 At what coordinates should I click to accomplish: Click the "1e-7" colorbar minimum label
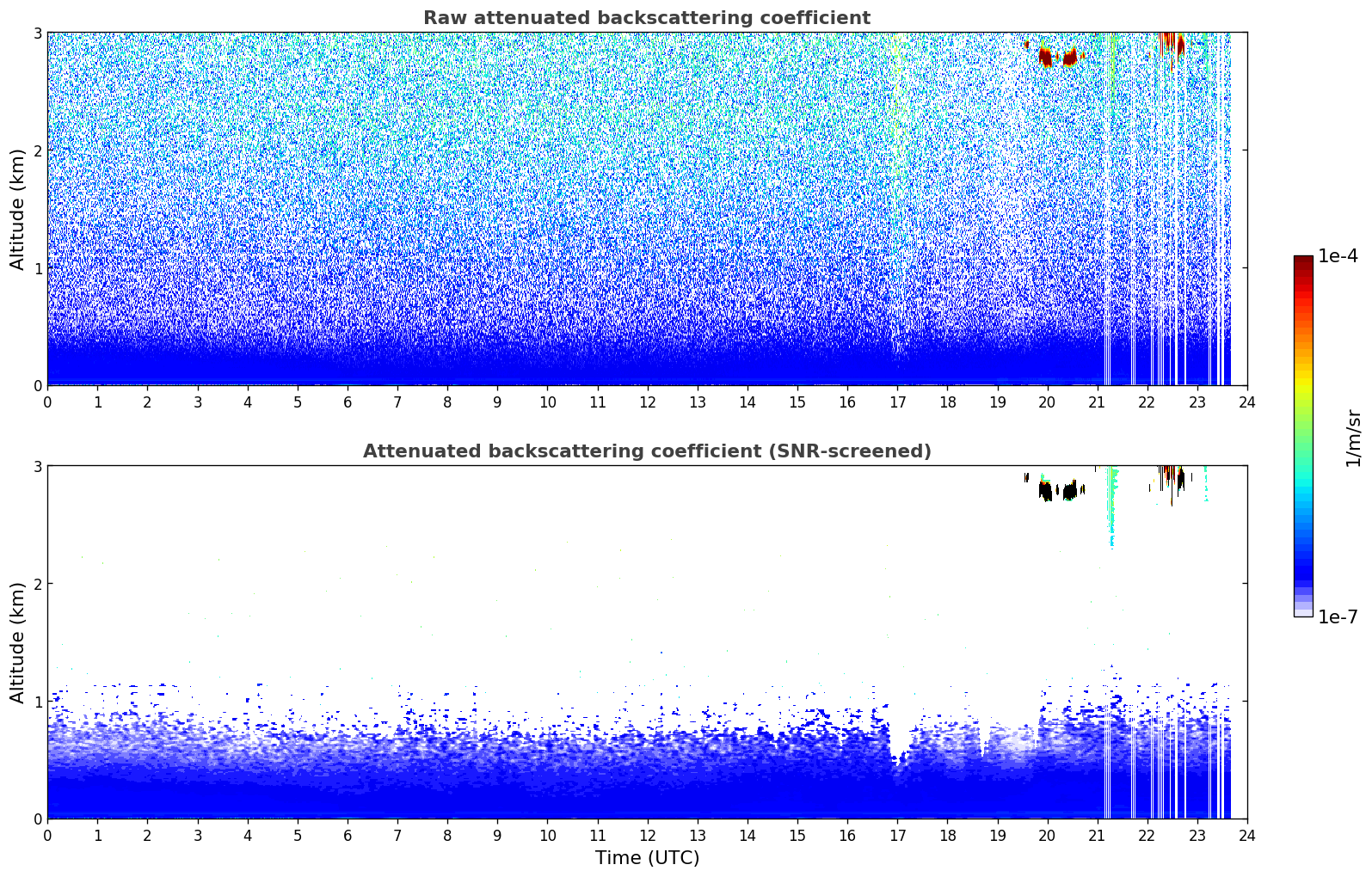(1338, 617)
